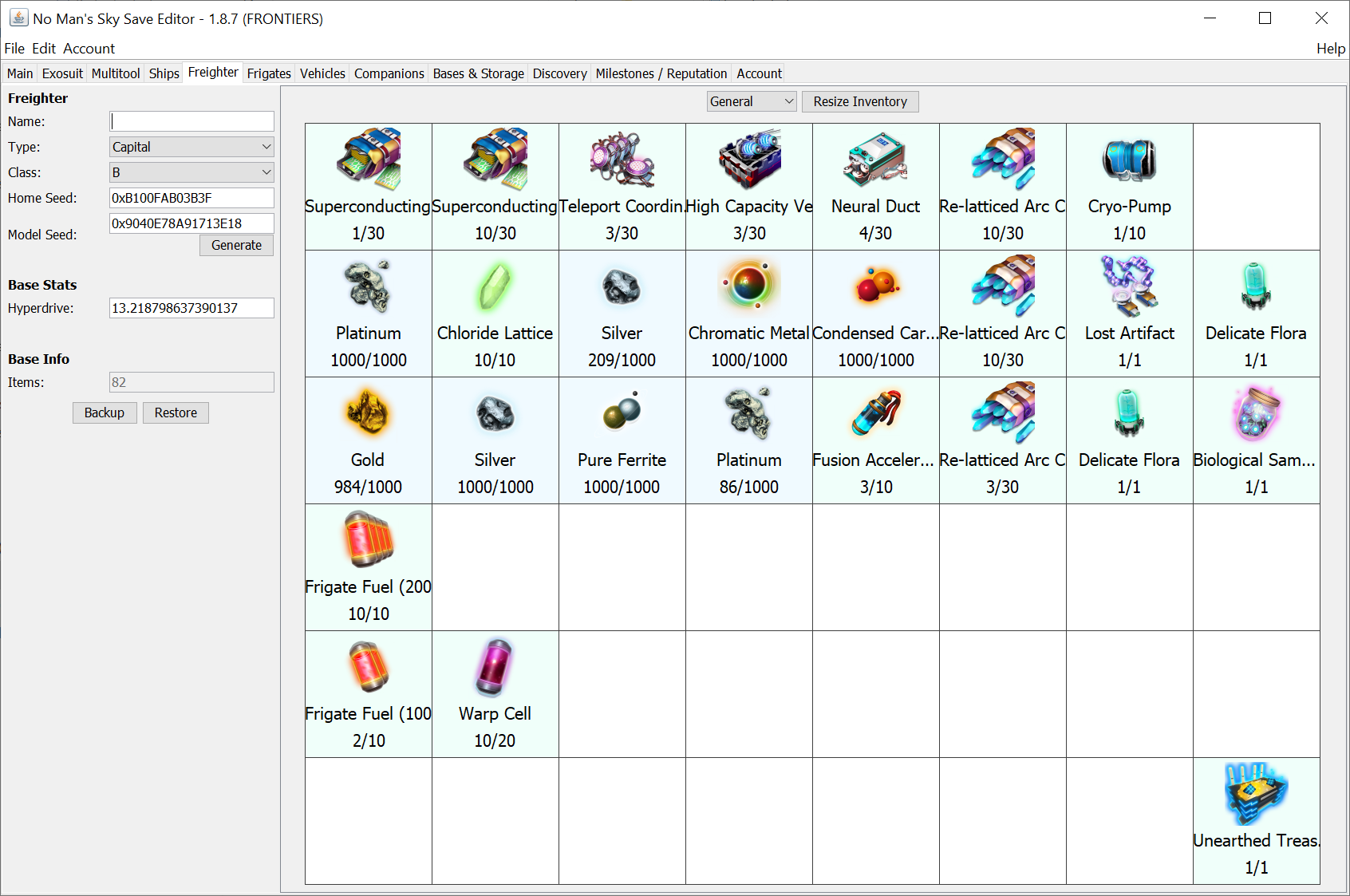Select Delicate Flora next to Lost Artifact
The height and width of the screenshot is (896, 1350).
click(1257, 314)
